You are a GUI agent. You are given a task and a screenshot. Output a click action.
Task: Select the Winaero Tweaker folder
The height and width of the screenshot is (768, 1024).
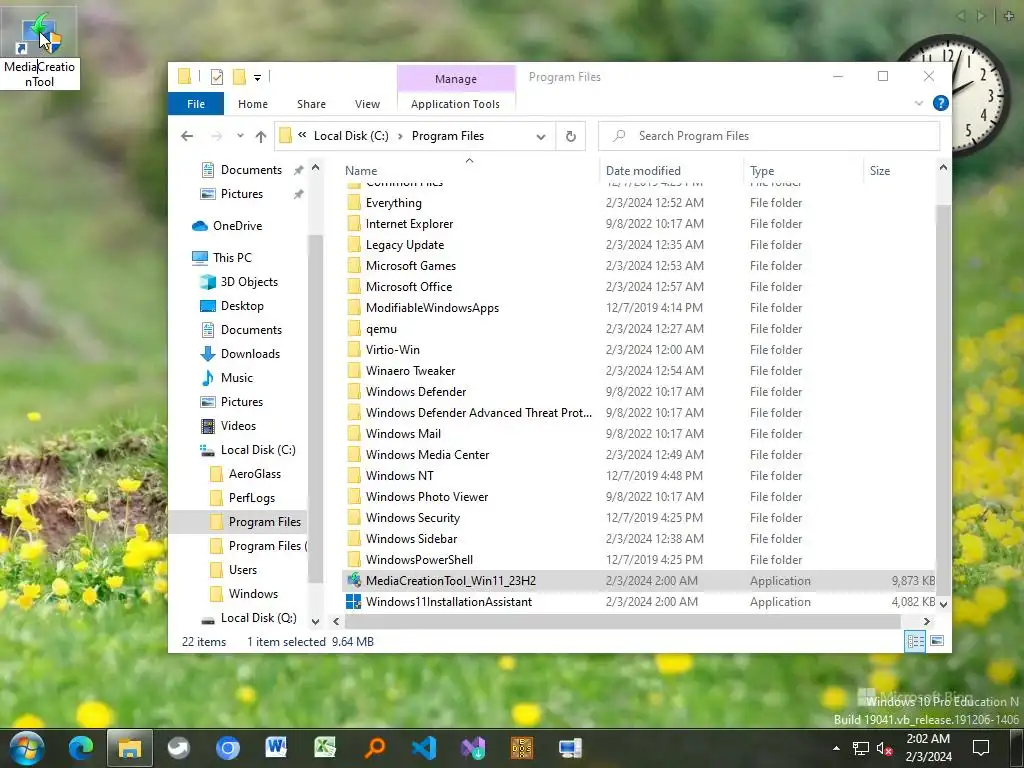click(x=410, y=370)
